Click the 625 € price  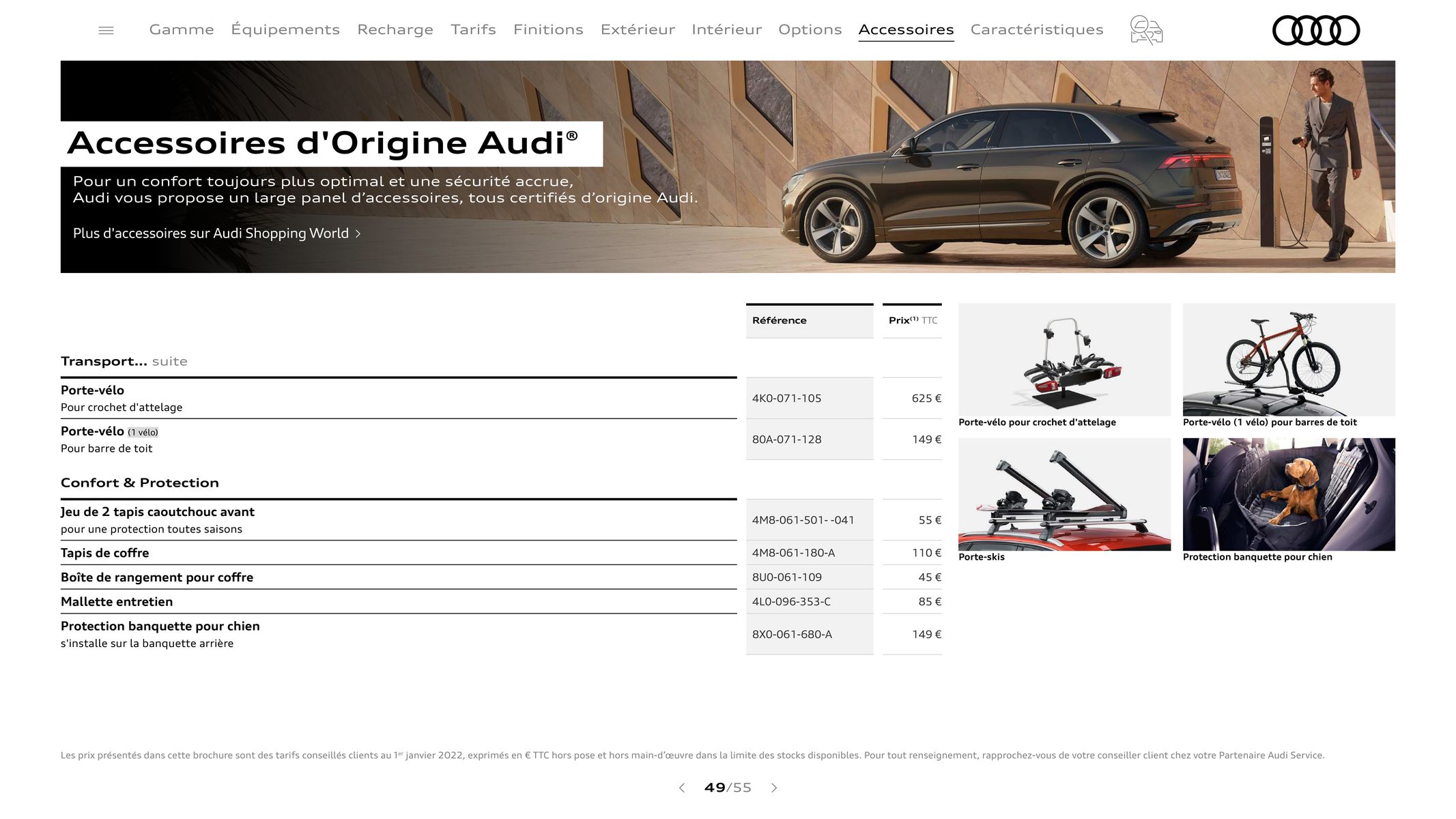(926, 399)
